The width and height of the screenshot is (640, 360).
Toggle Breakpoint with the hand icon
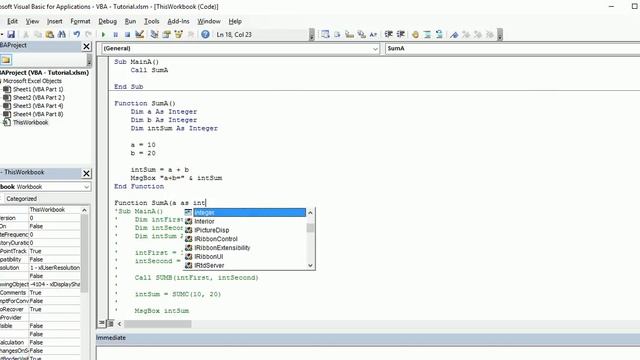pos(415,35)
